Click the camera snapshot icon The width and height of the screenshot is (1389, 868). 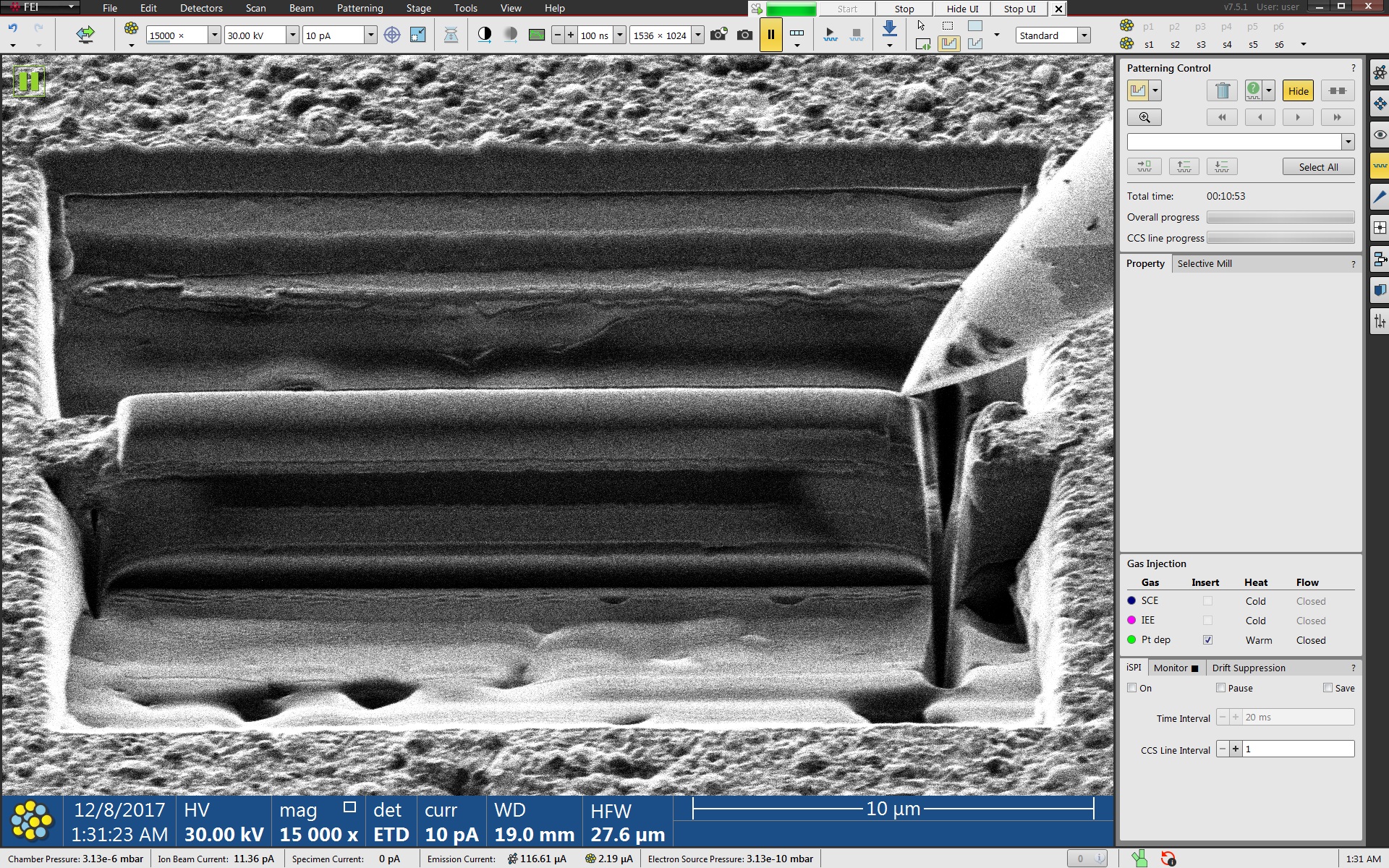point(744,35)
